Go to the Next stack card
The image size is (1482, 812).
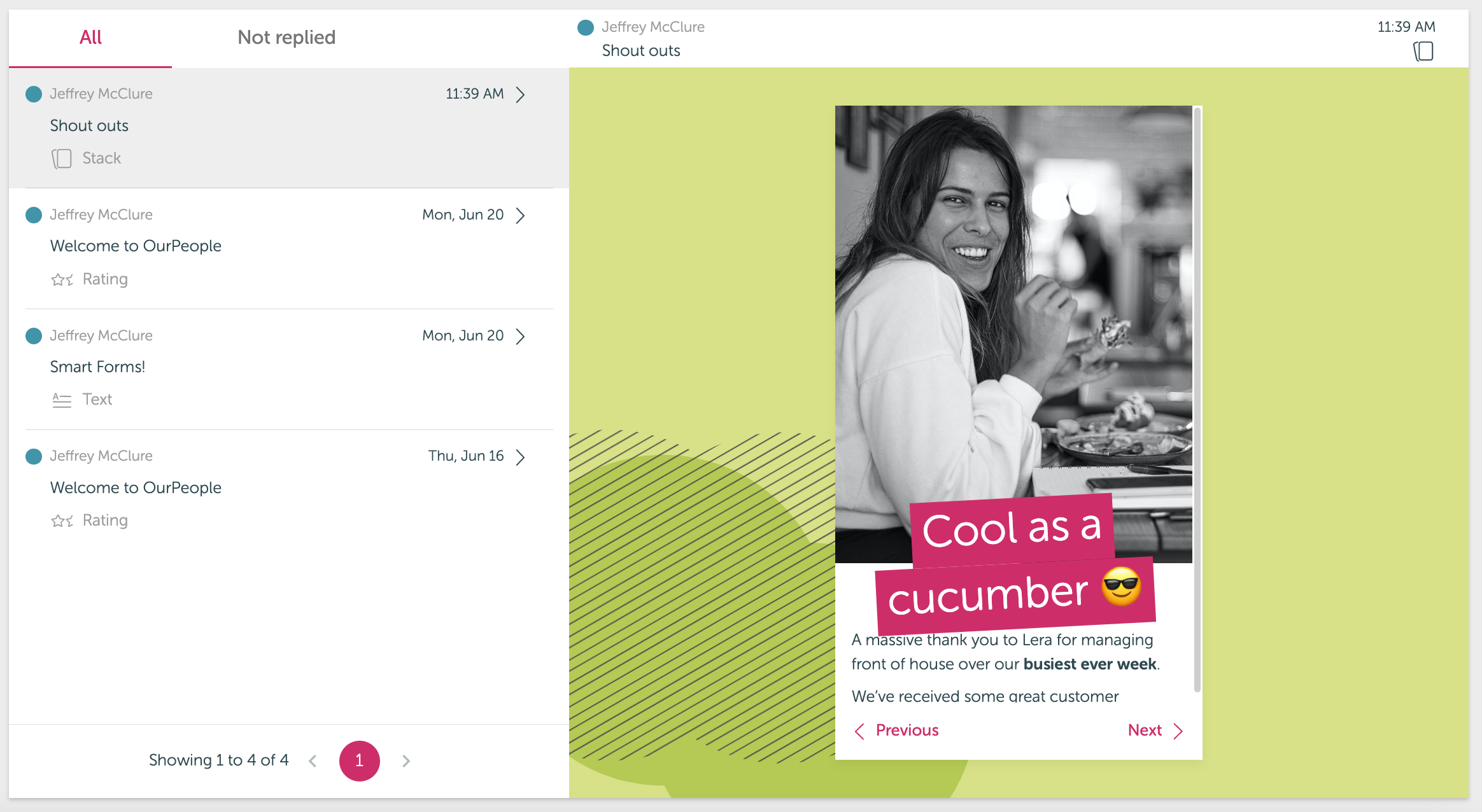click(1155, 731)
